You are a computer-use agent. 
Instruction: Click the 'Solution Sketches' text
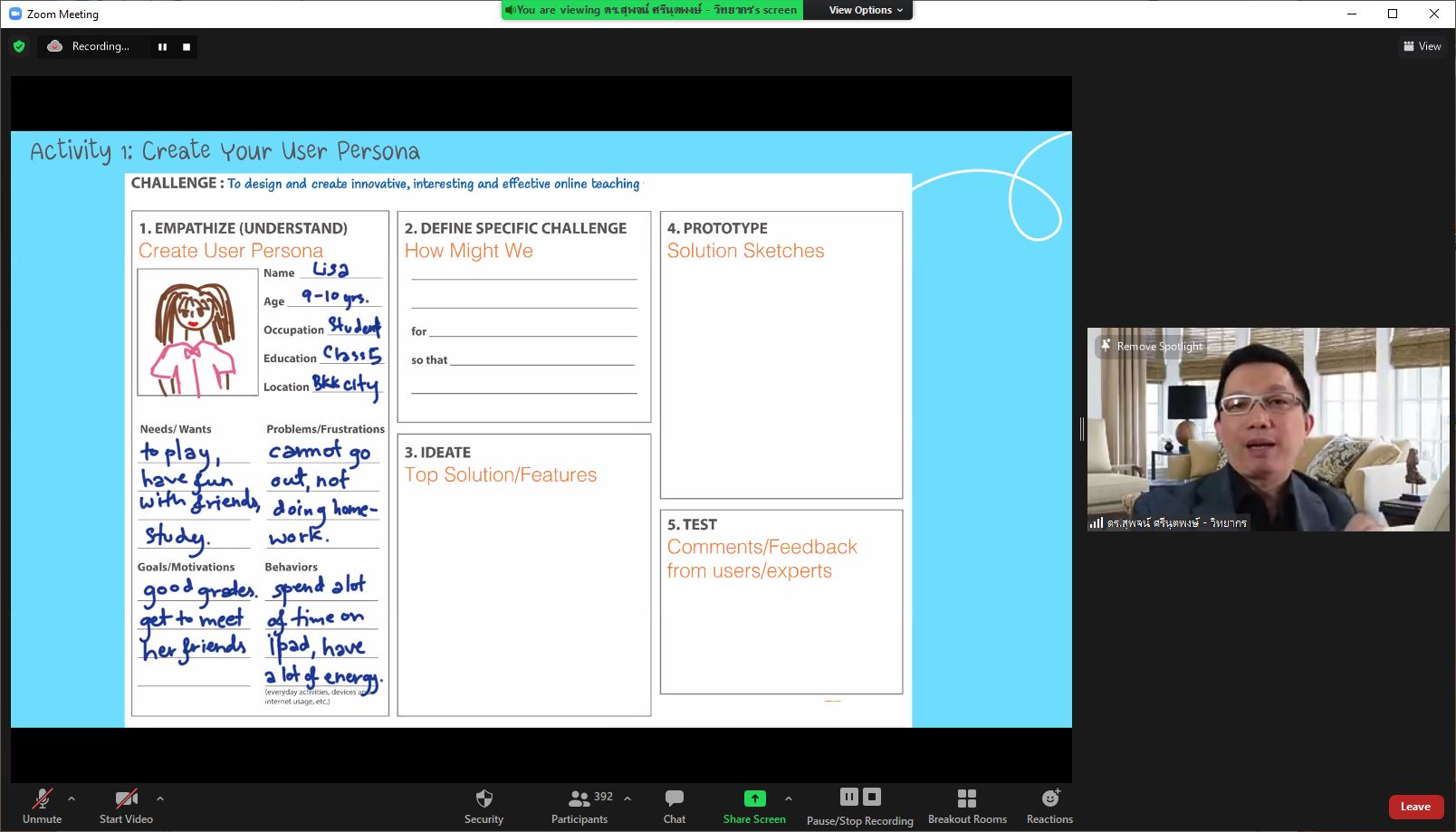[746, 251]
